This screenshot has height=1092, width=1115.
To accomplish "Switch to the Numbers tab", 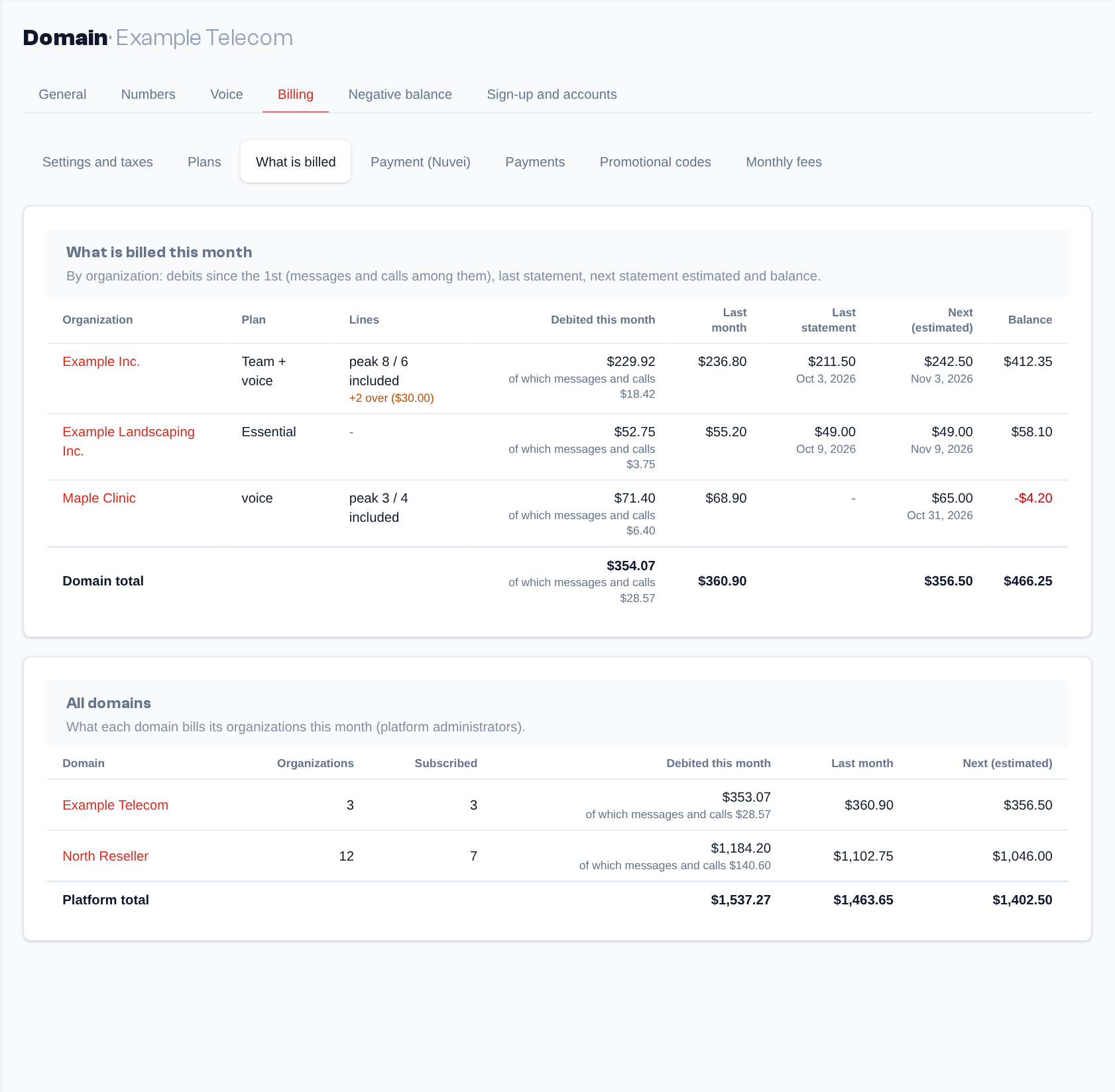I will click(x=148, y=94).
